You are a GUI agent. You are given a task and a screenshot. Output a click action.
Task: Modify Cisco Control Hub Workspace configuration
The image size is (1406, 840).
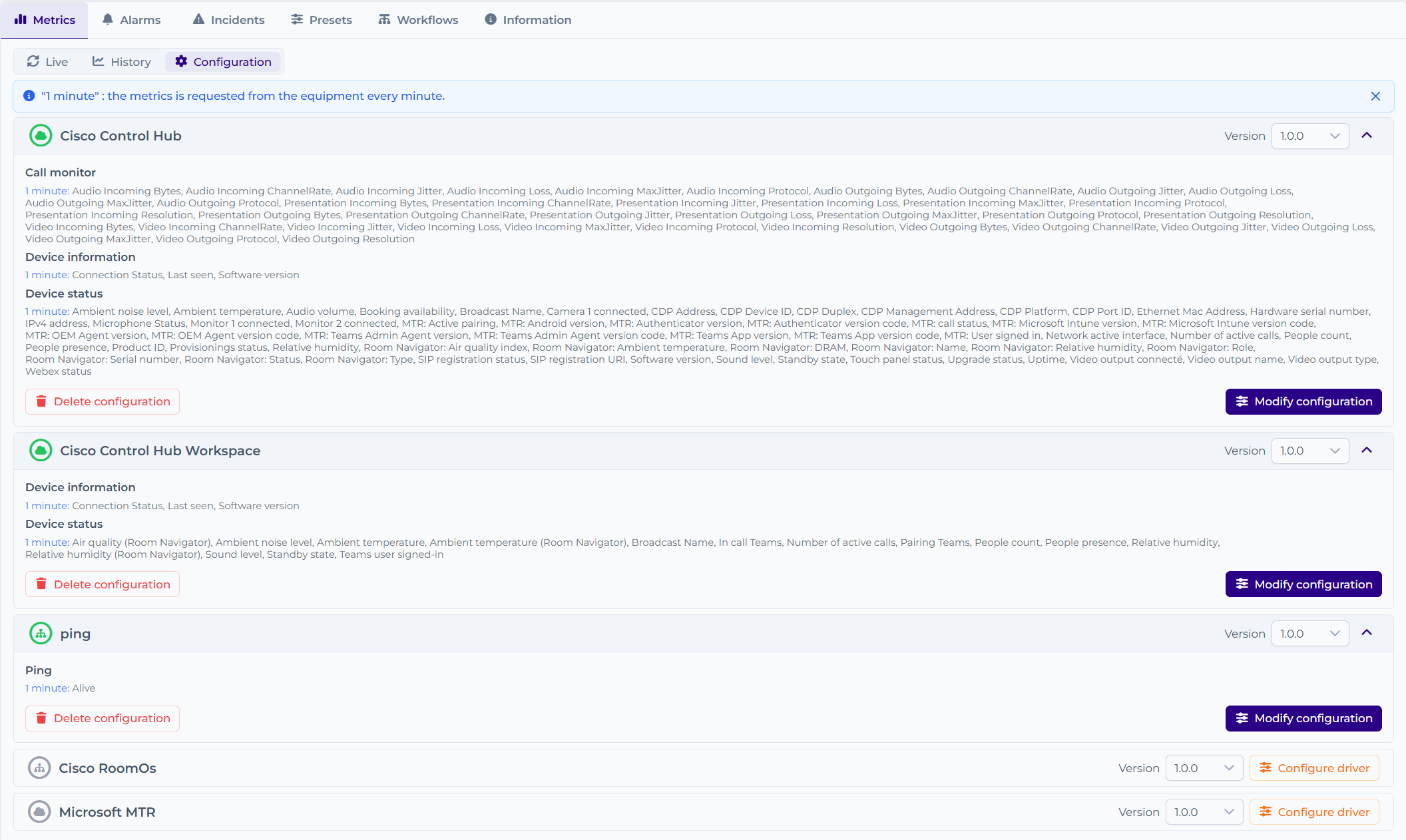[1303, 584]
